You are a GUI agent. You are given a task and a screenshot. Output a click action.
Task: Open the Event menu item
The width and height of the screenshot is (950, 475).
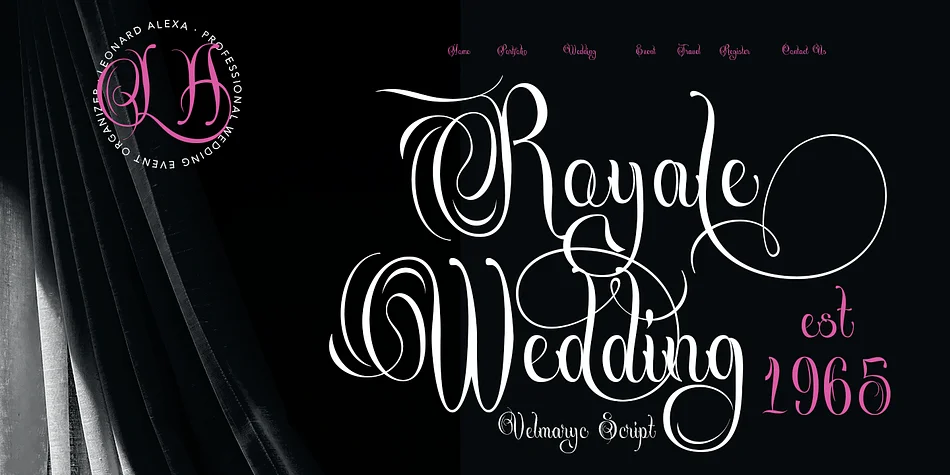click(645, 51)
